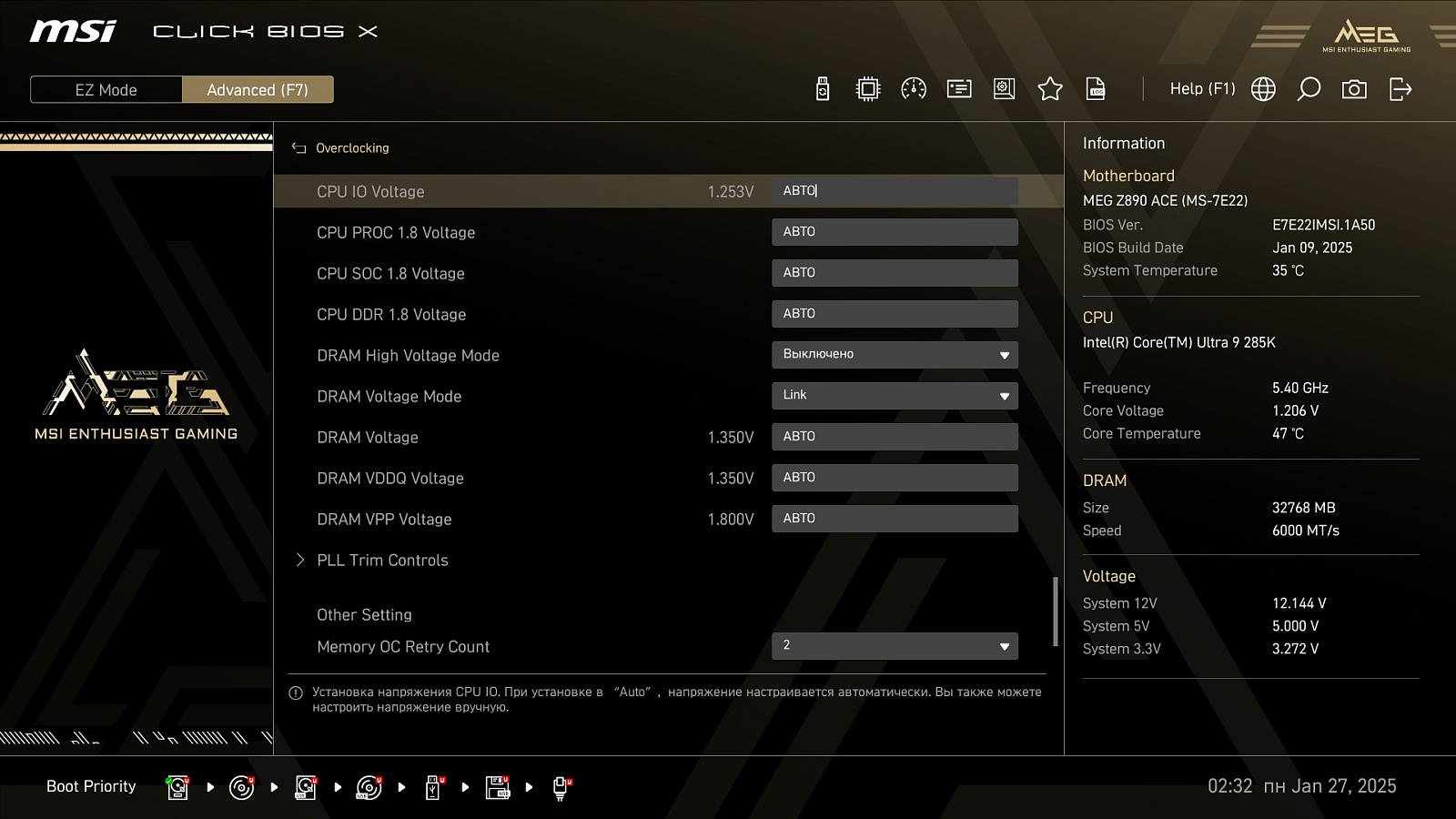Expand PLL Trim Controls submenu

[x=382, y=561]
